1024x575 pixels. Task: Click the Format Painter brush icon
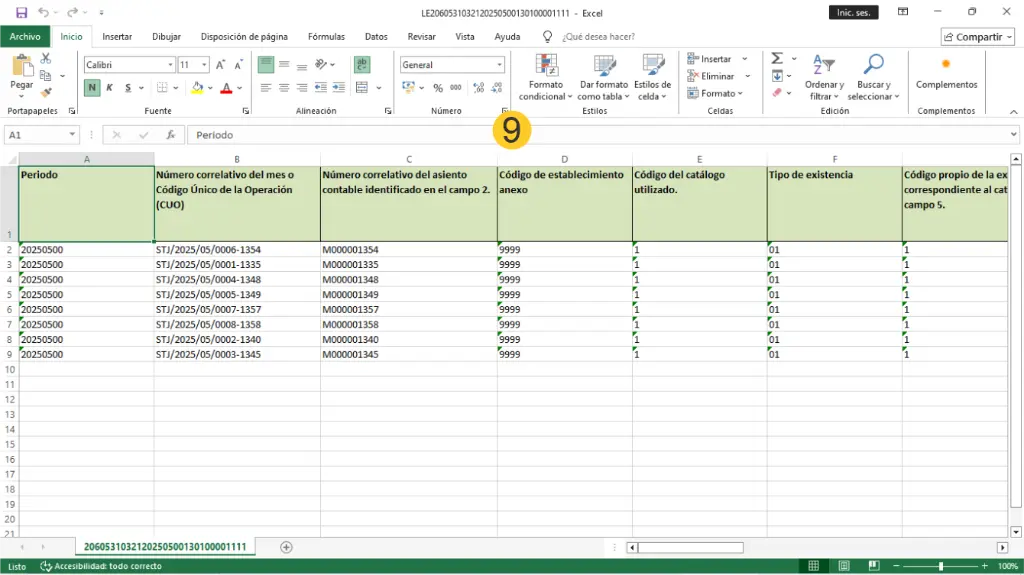[46, 93]
